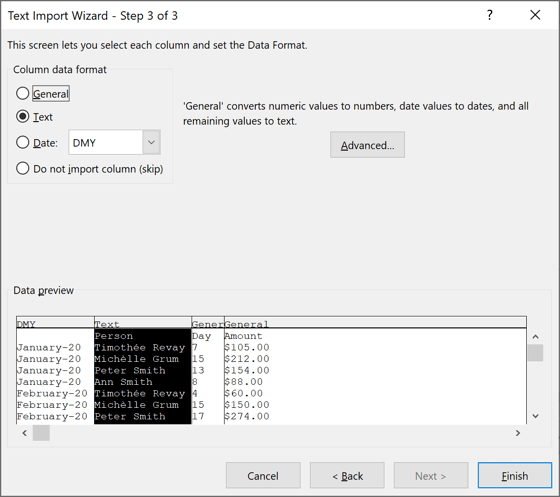
Task: Click the vertical scrollbar thumb in preview
Action: [535, 353]
